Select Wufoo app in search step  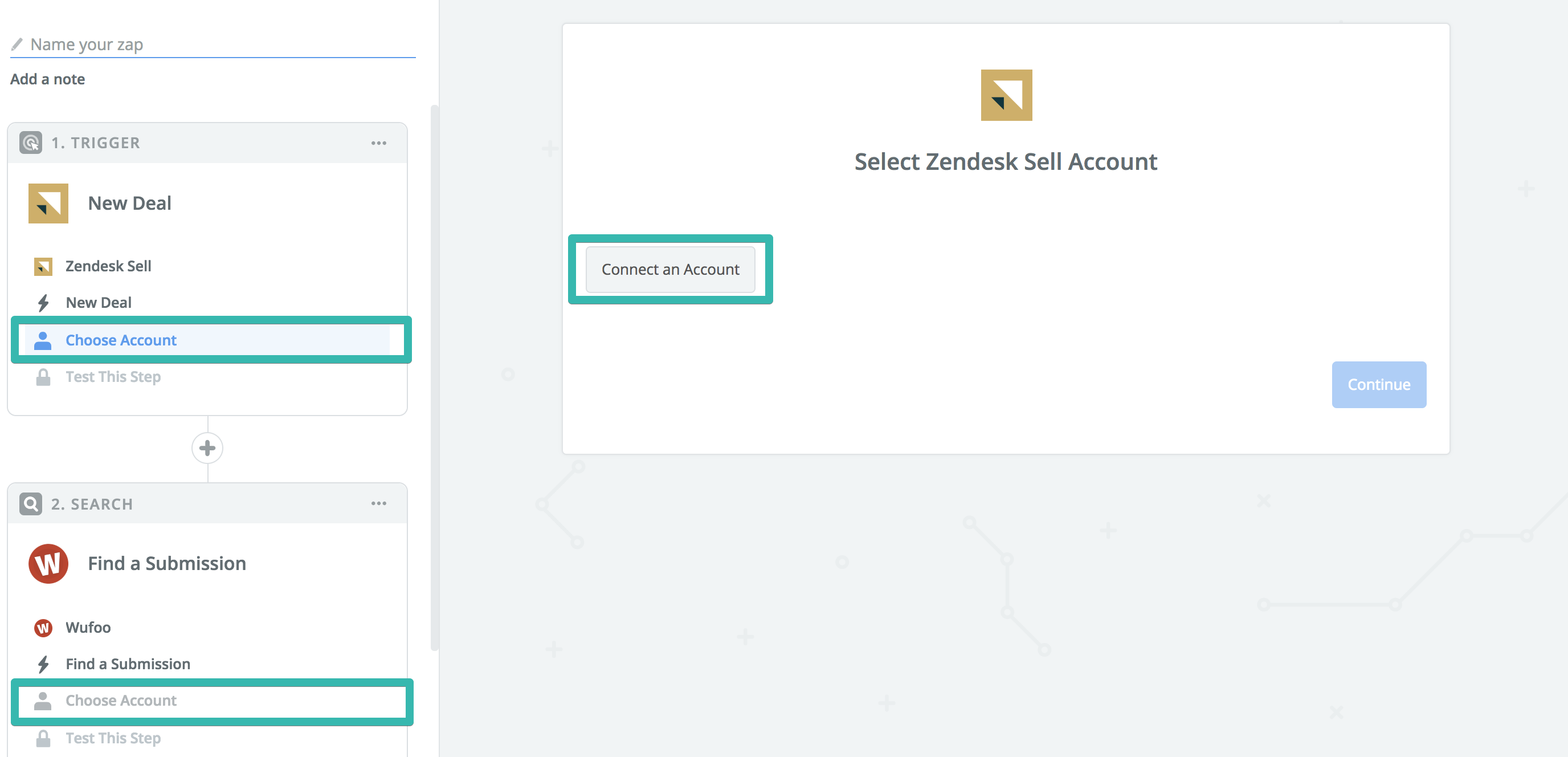tap(88, 627)
